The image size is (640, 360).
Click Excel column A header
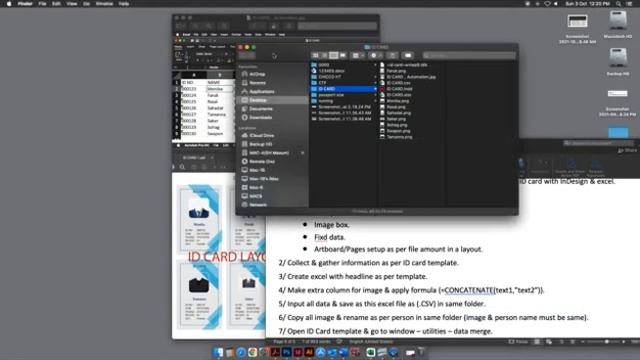(x=194, y=75)
